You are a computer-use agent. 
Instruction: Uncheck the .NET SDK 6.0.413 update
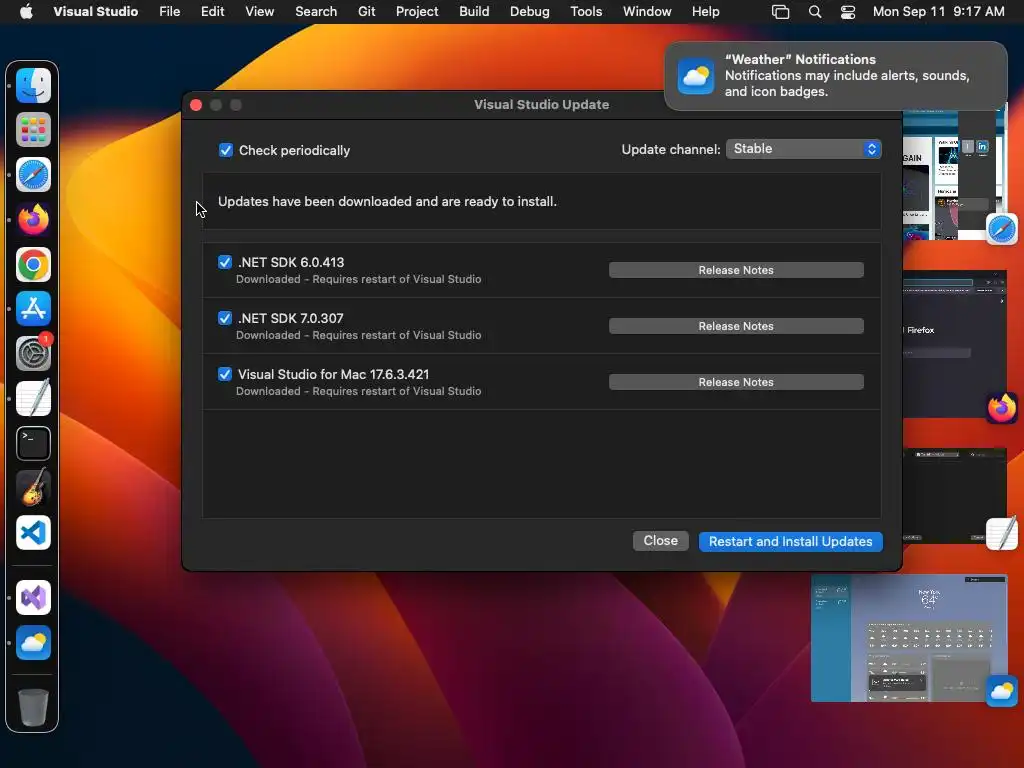click(225, 262)
